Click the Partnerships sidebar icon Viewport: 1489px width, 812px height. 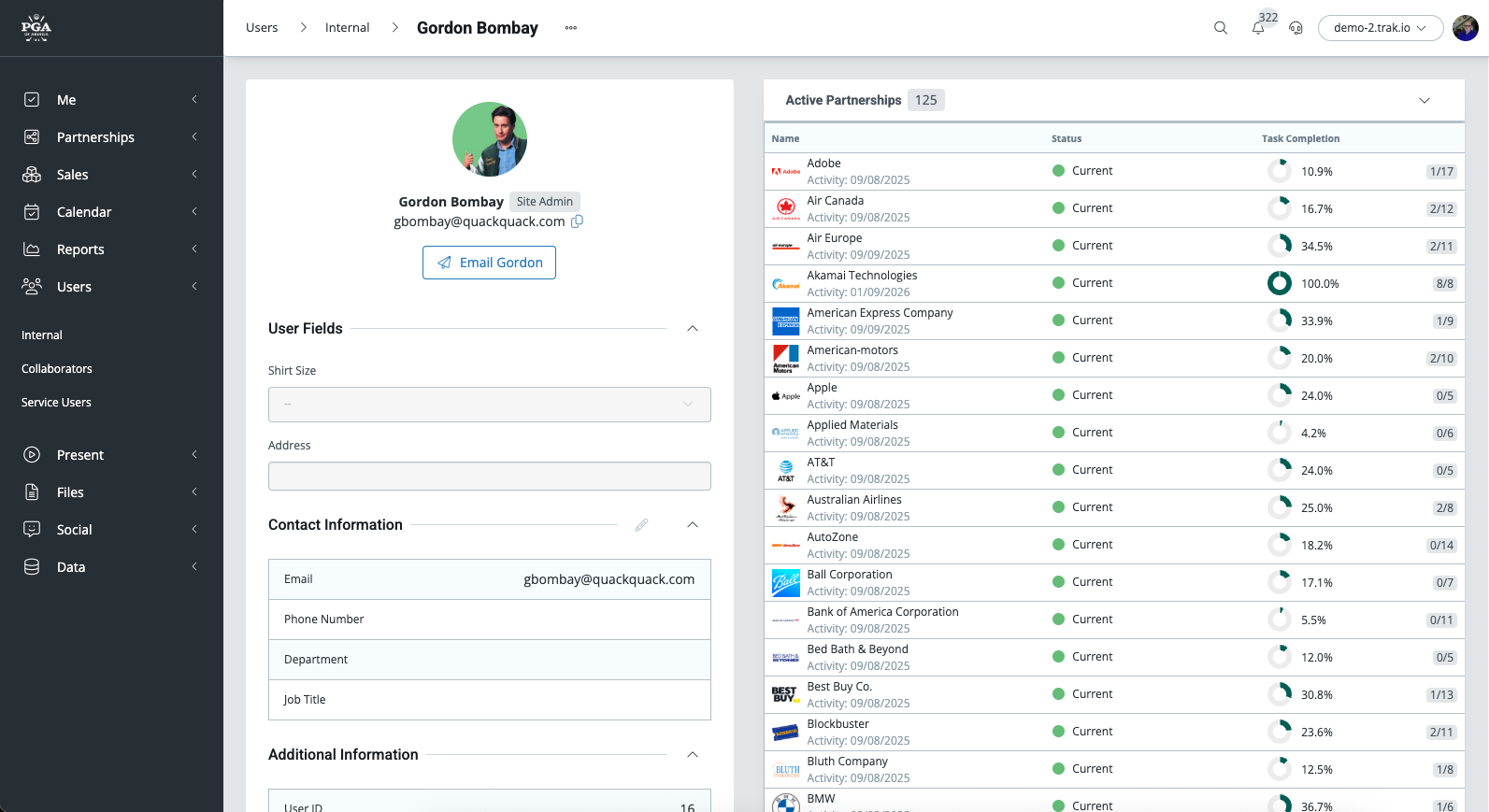click(x=32, y=137)
